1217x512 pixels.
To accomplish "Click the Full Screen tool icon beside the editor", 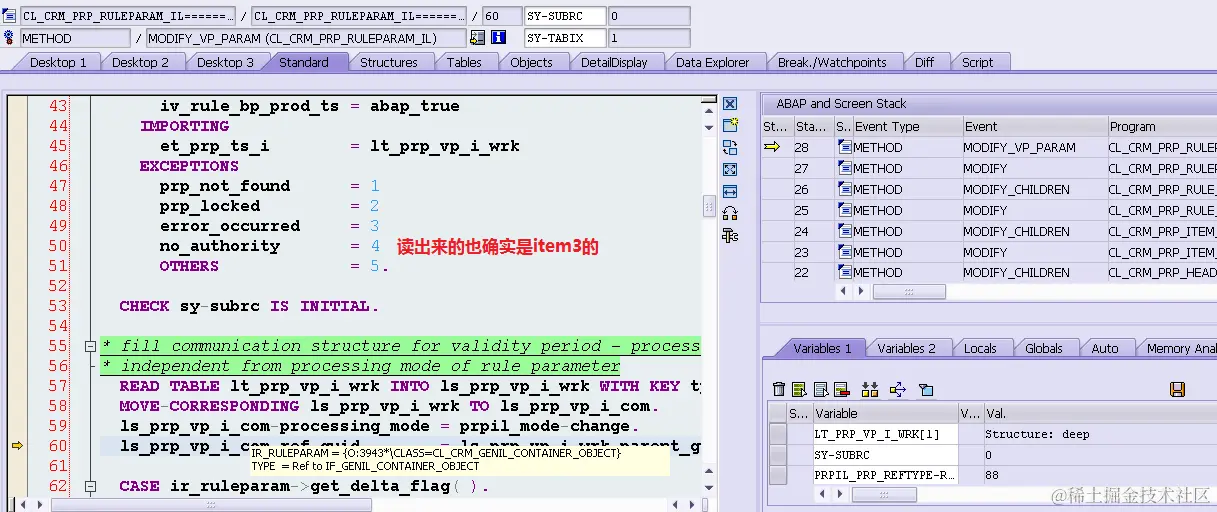I will [730, 169].
